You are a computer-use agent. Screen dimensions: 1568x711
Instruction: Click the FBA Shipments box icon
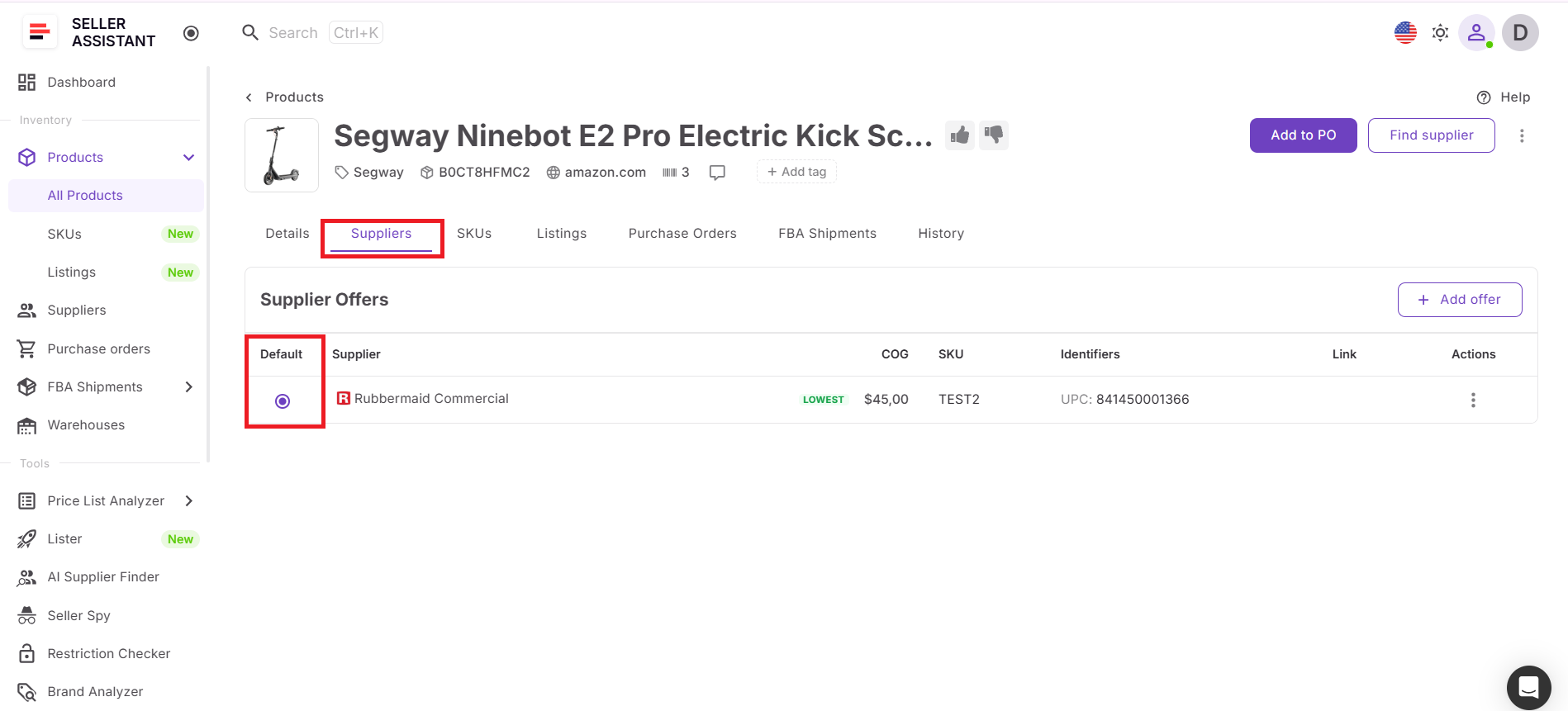[x=27, y=387]
